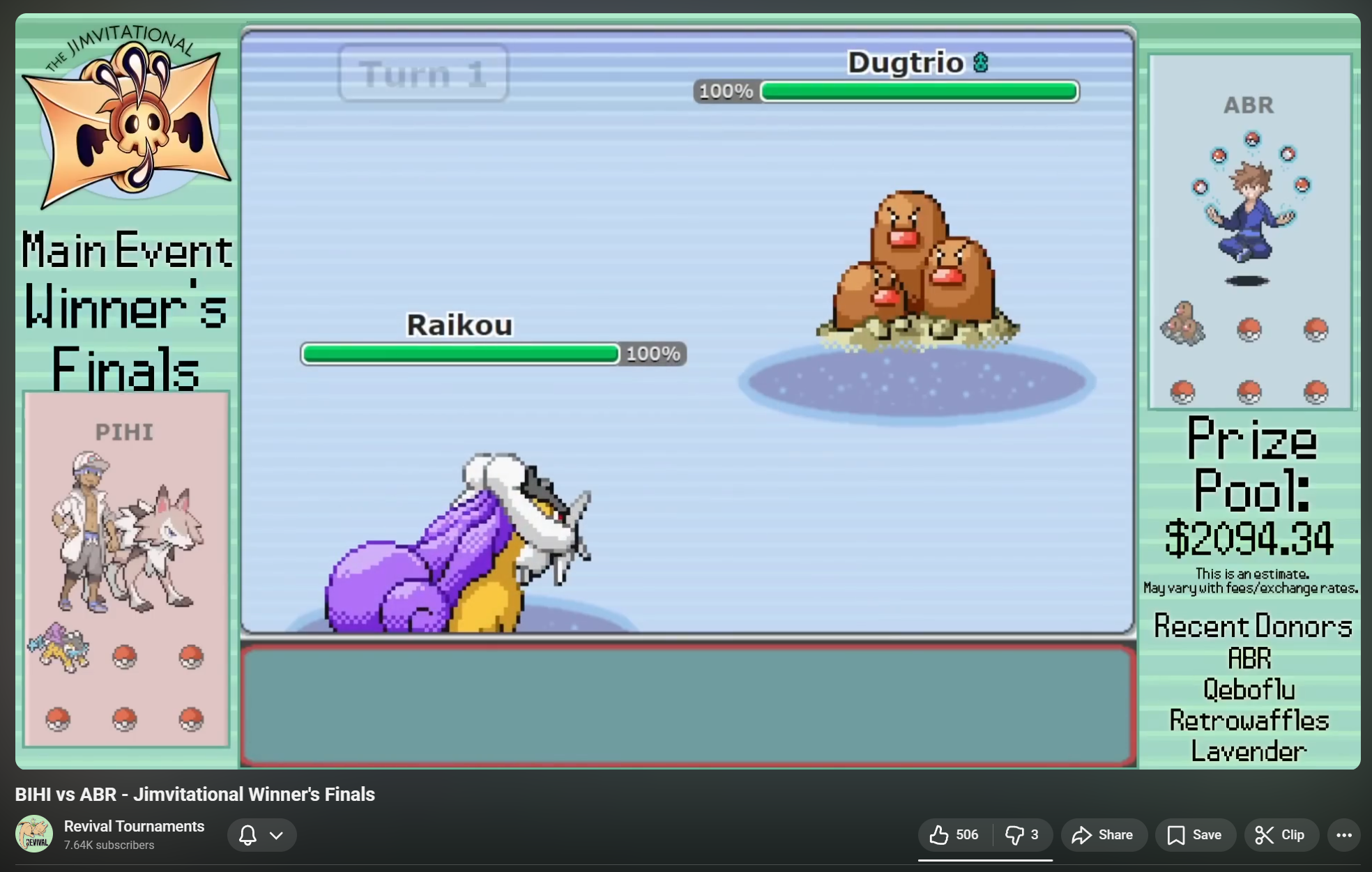Viewport: 1372px width, 872px height.
Task: Expand the notification preferences chevron
Action: pos(277,835)
